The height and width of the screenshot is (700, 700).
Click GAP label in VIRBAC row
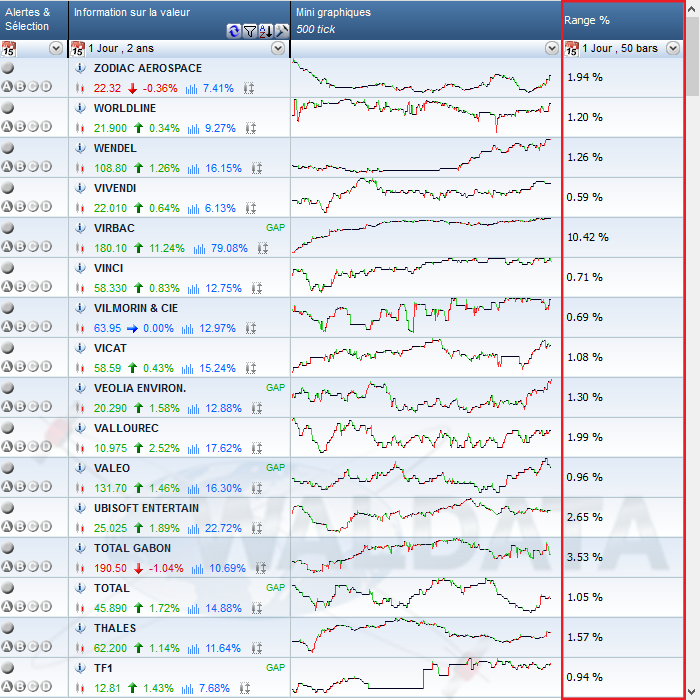[275, 228]
